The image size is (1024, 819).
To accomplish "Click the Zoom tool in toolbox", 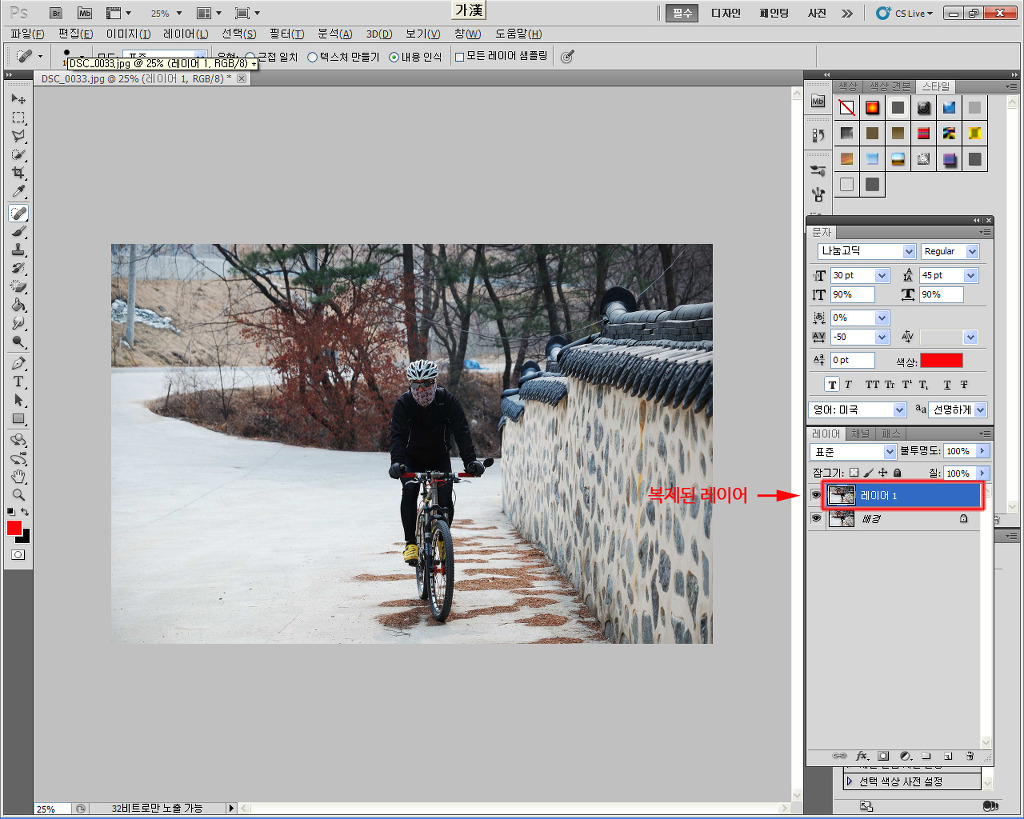I will (18, 495).
